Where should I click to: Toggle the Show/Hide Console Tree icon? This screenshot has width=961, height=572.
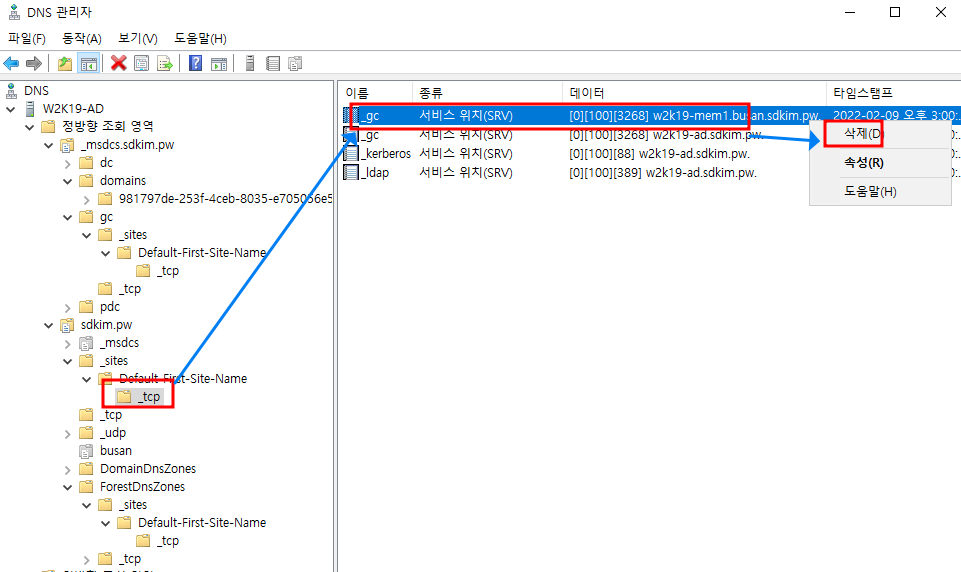(89, 63)
